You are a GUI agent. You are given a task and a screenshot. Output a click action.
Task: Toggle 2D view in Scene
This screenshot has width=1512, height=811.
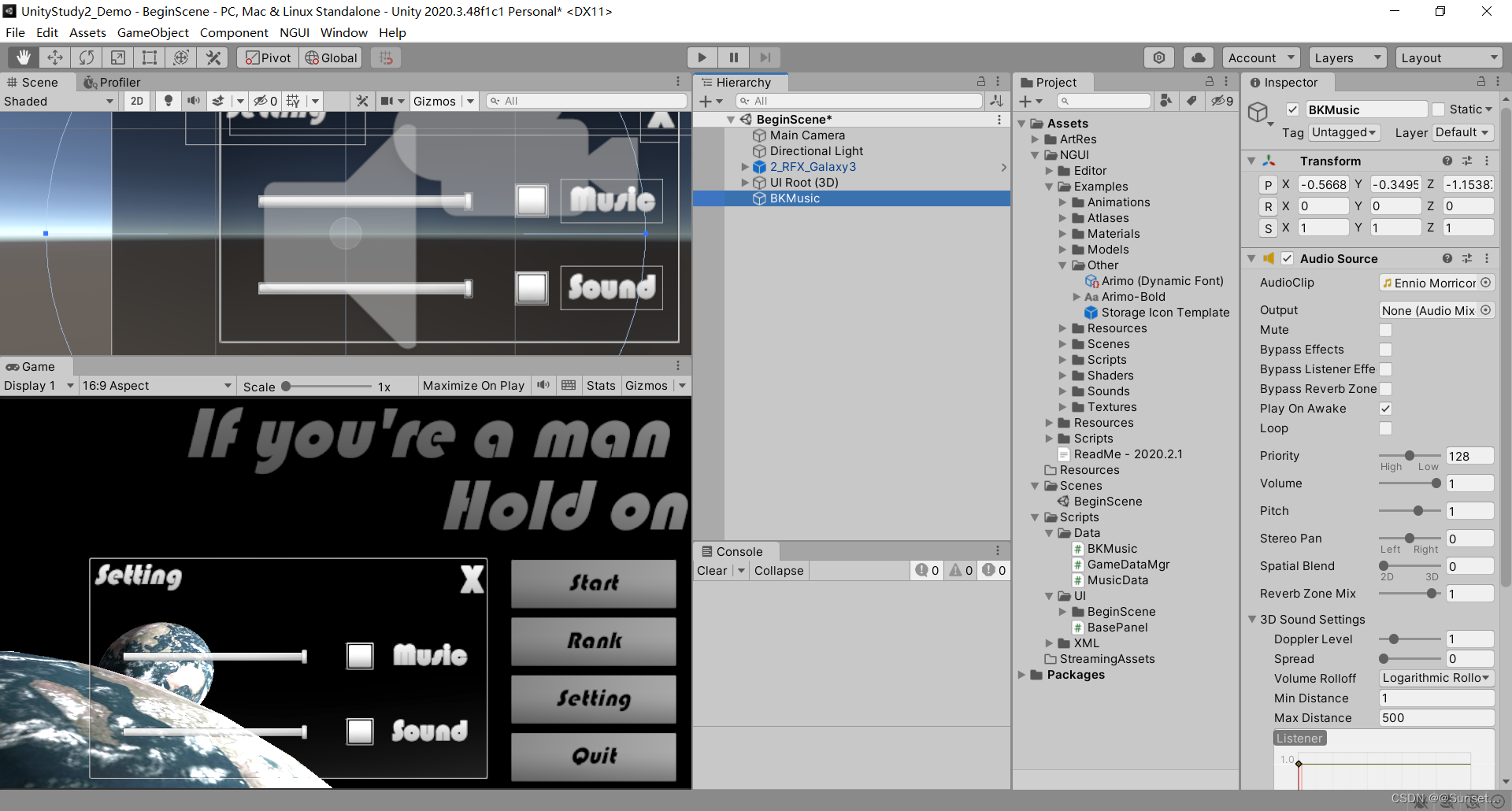coord(137,101)
